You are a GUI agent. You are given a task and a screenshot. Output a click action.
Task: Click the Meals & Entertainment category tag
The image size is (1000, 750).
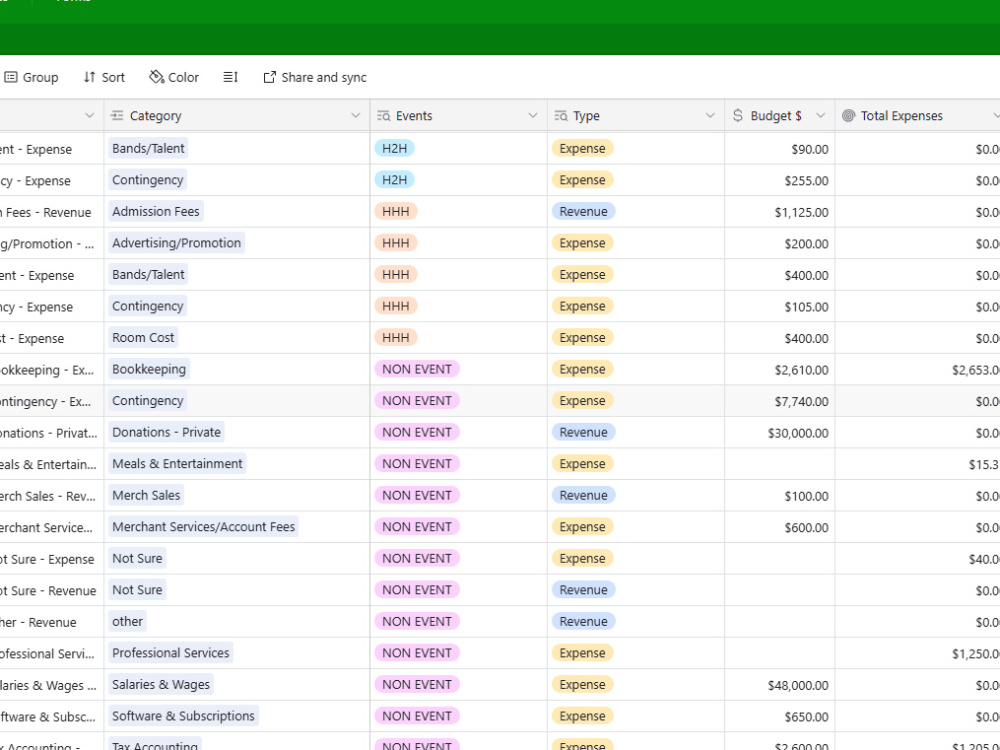[x=177, y=464]
